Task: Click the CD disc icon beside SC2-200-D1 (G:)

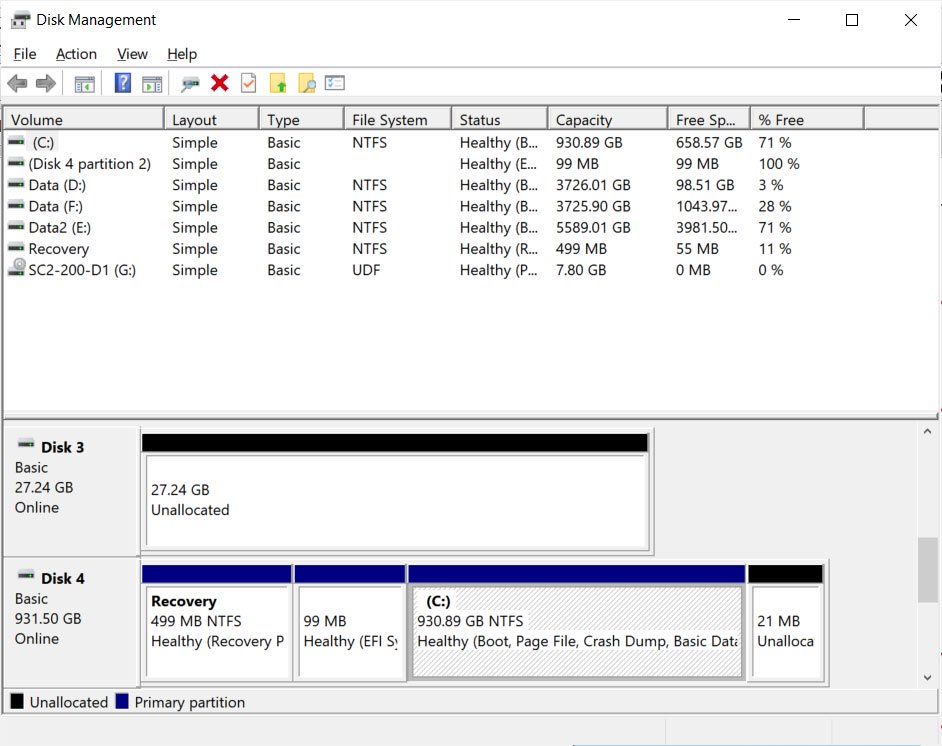Action: pos(16,269)
